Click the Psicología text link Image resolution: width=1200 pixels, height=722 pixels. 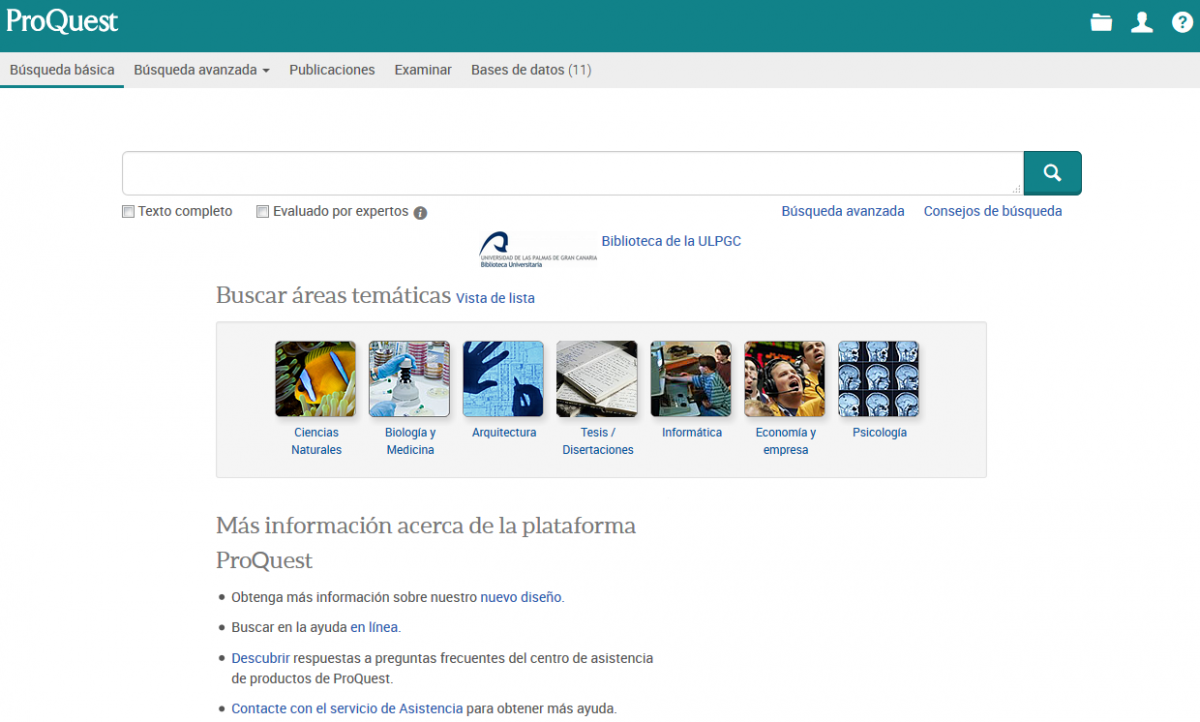(x=880, y=433)
